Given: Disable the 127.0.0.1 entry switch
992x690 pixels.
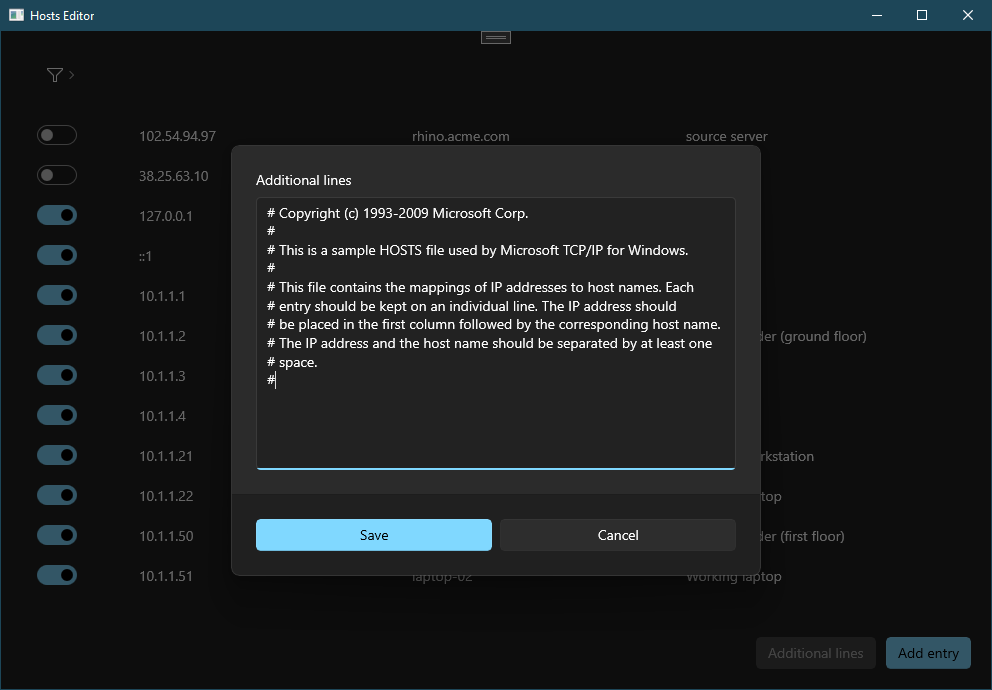Looking at the screenshot, I should pyautogui.click(x=57, y=215).
